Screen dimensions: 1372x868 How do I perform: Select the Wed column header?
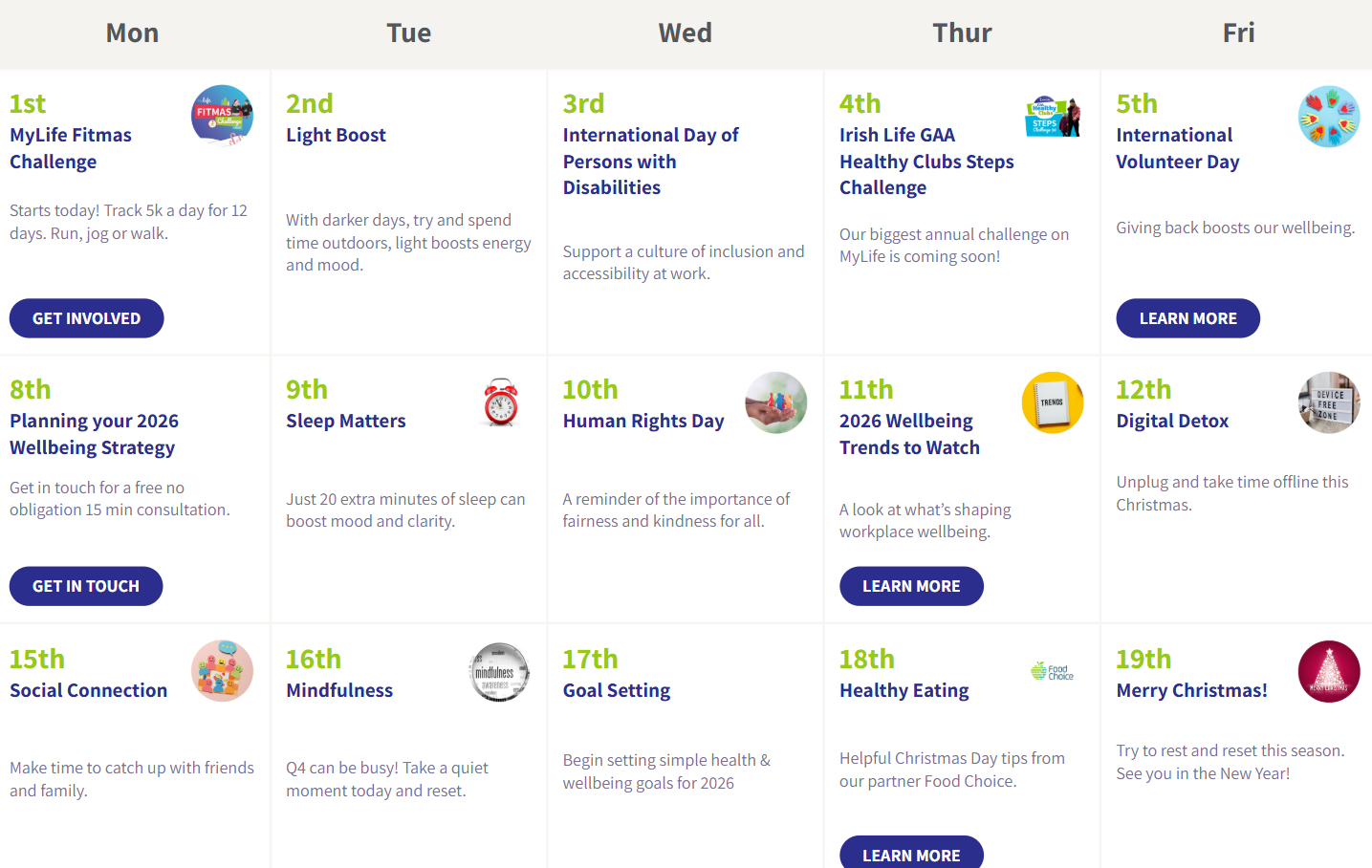tap(685, 33)
